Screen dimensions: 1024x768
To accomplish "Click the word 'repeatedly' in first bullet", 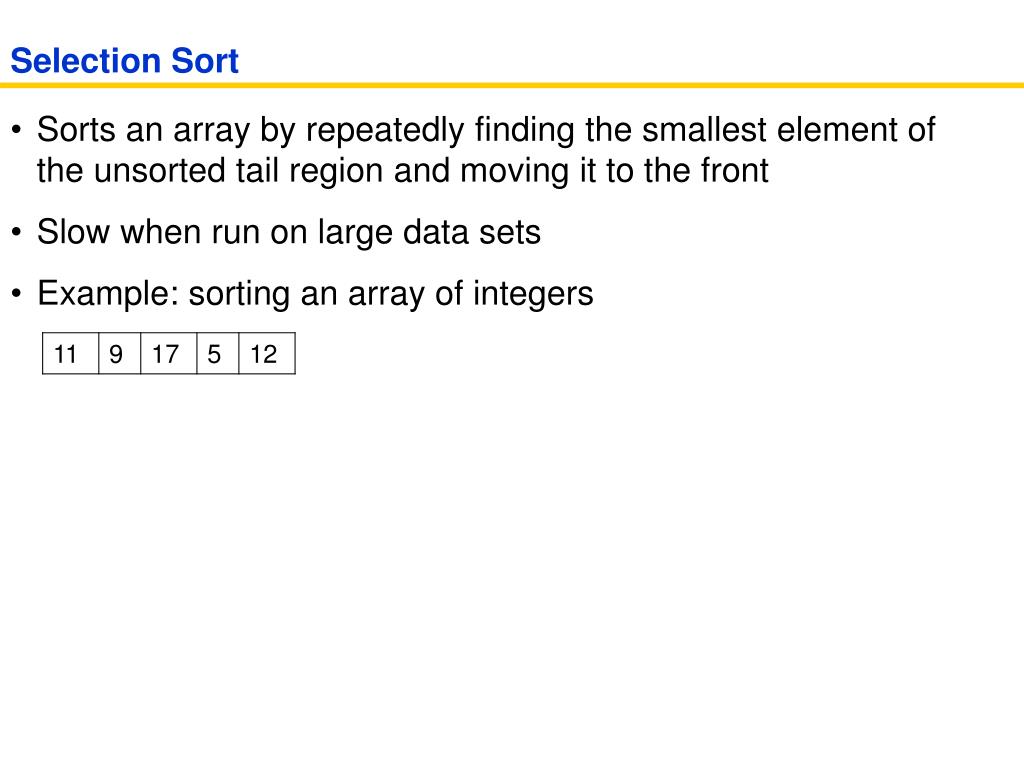I will point(385,131).
